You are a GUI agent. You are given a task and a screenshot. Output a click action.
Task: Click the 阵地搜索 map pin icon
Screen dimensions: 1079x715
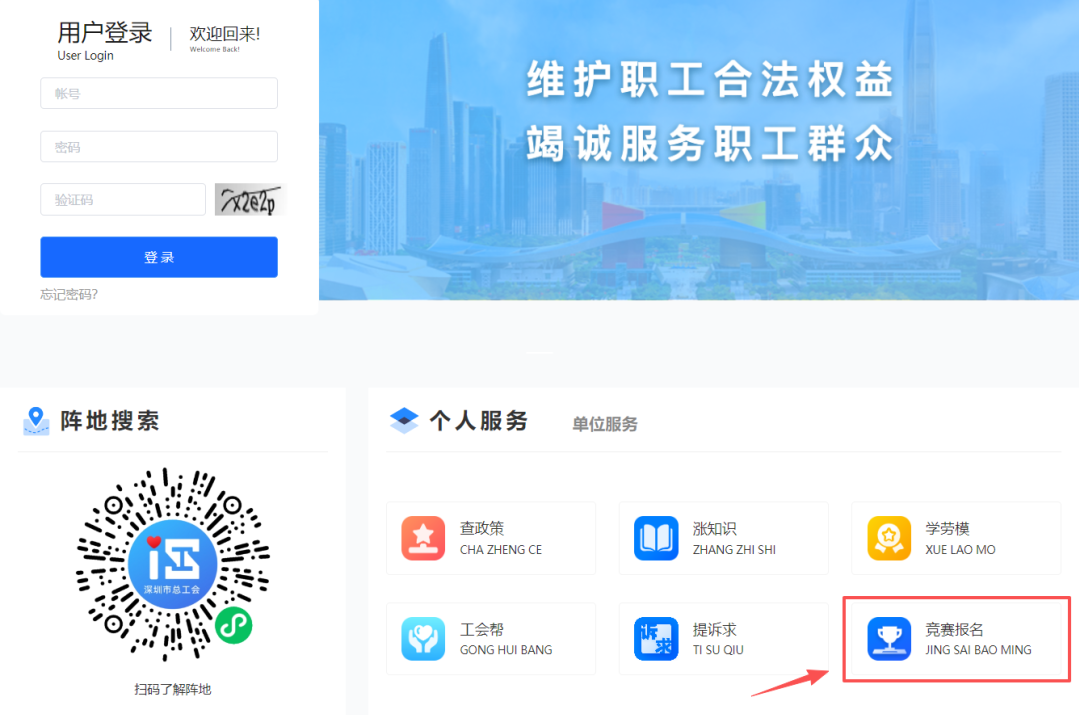36,421
